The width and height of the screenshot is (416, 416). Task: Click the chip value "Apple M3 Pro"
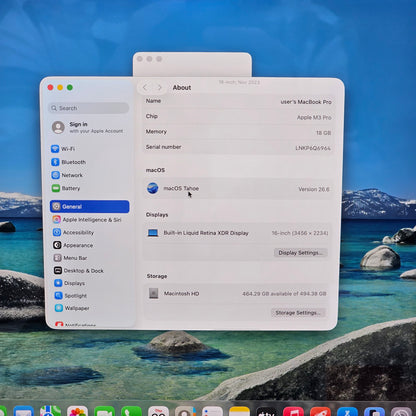314,117
